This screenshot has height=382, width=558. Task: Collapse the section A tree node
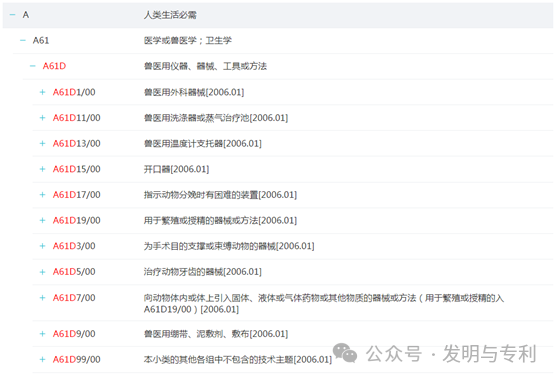click(12, 15)
